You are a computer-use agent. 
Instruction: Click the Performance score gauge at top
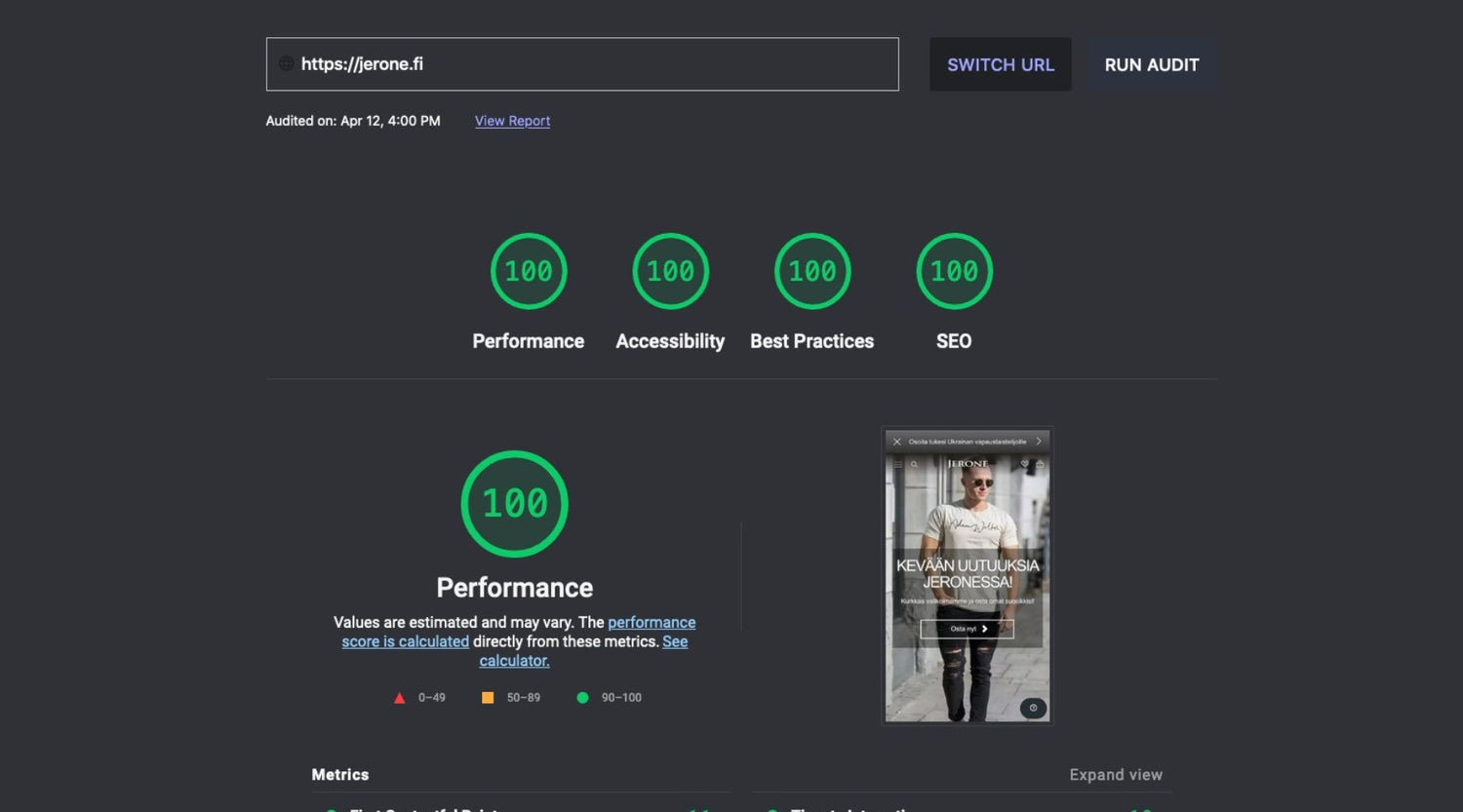point(528,271)
